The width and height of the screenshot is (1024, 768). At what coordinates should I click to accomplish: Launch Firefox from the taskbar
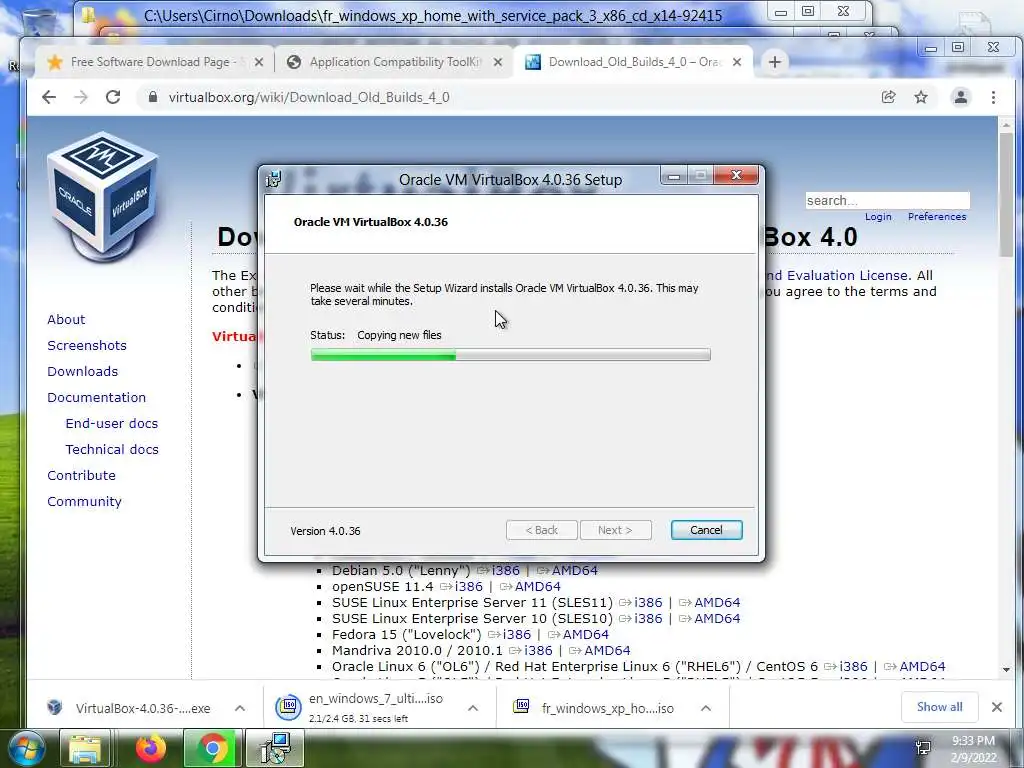(x=151, y=748)
